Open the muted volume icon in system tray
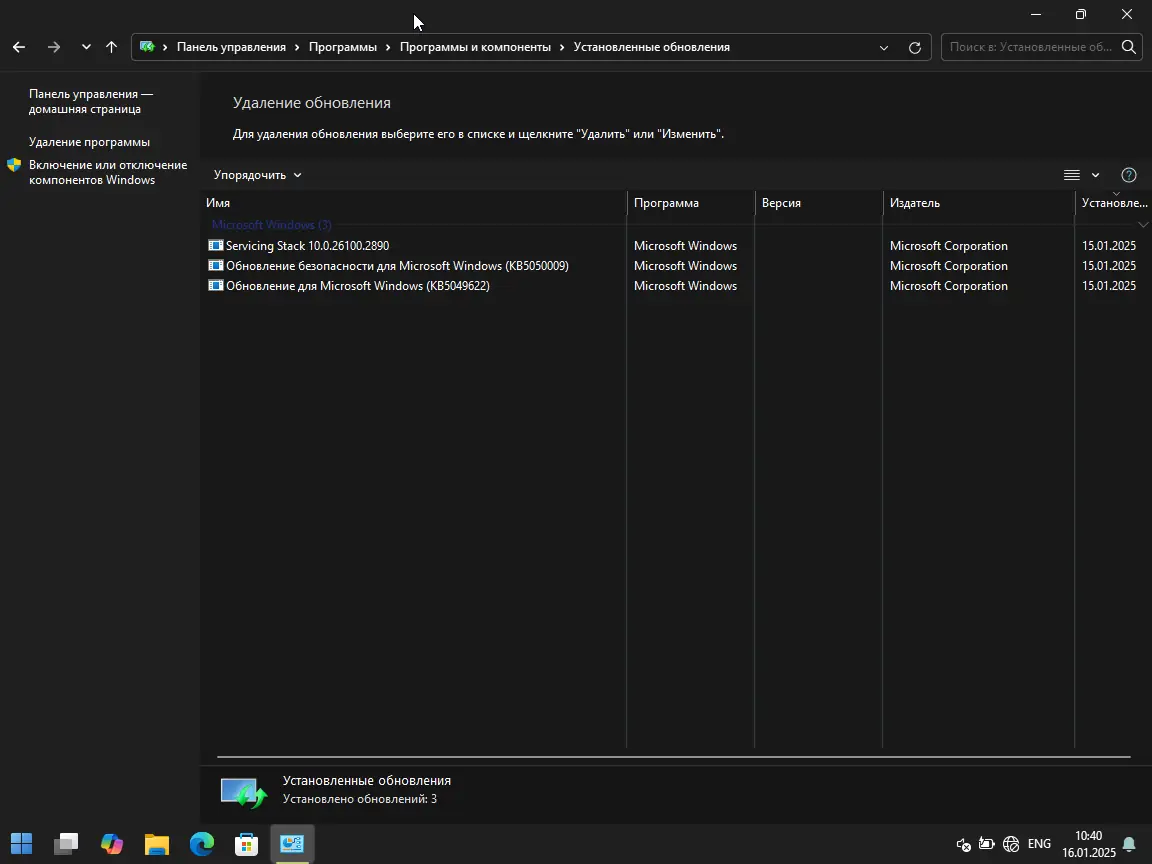1152x864 pixels. (963, 845)
